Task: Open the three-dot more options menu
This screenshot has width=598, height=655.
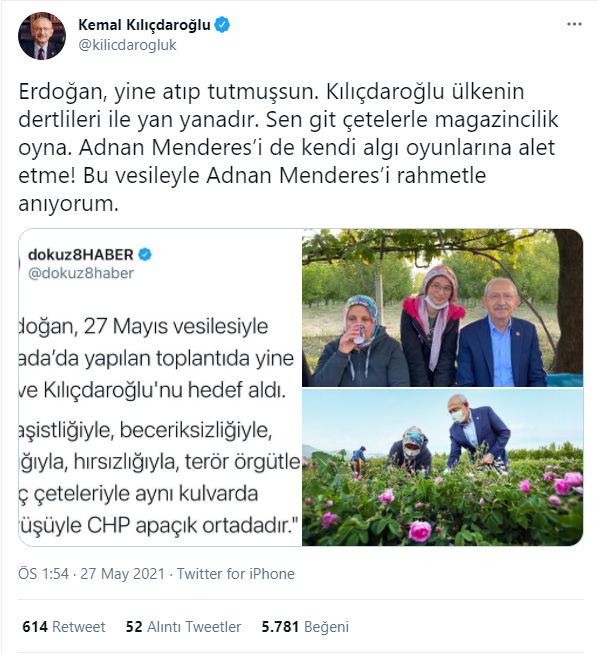Action: [574, 24]
